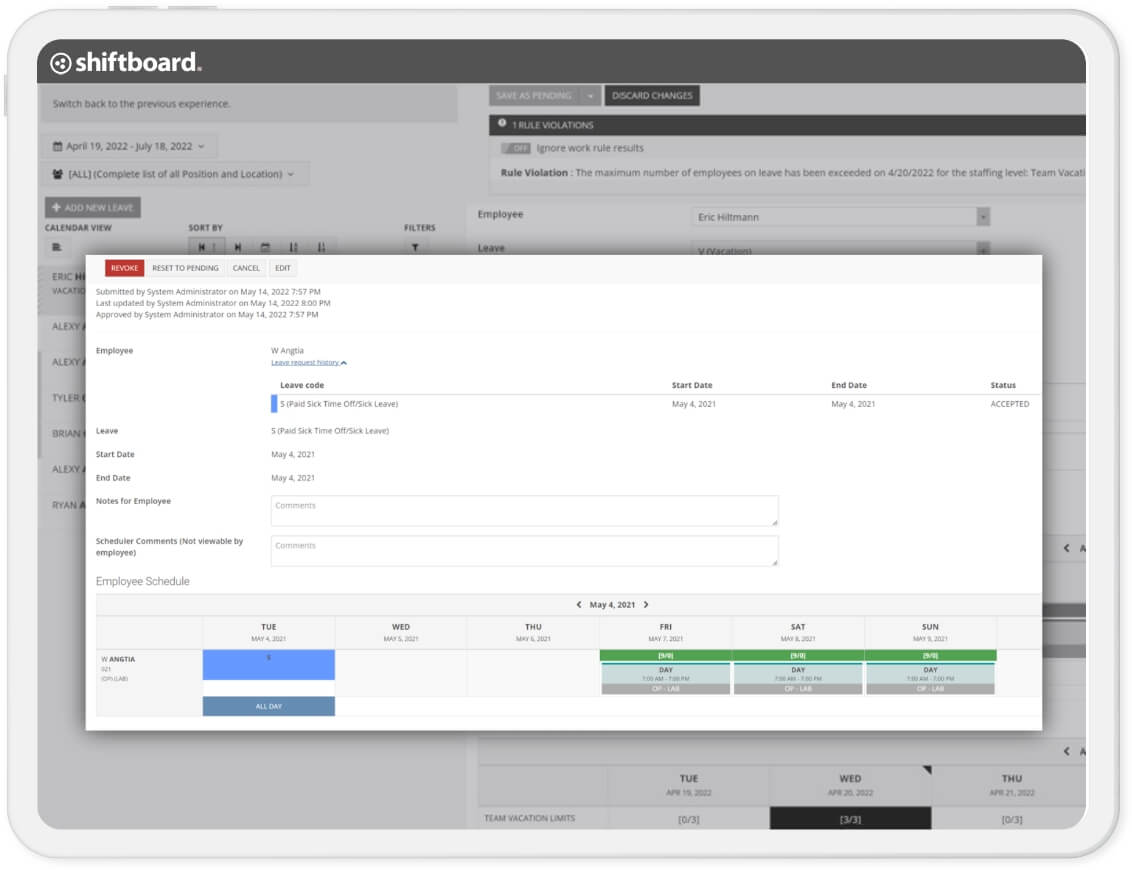
Task: Select the blue sick leave block on Tuesday
Action: coord(269,665)
